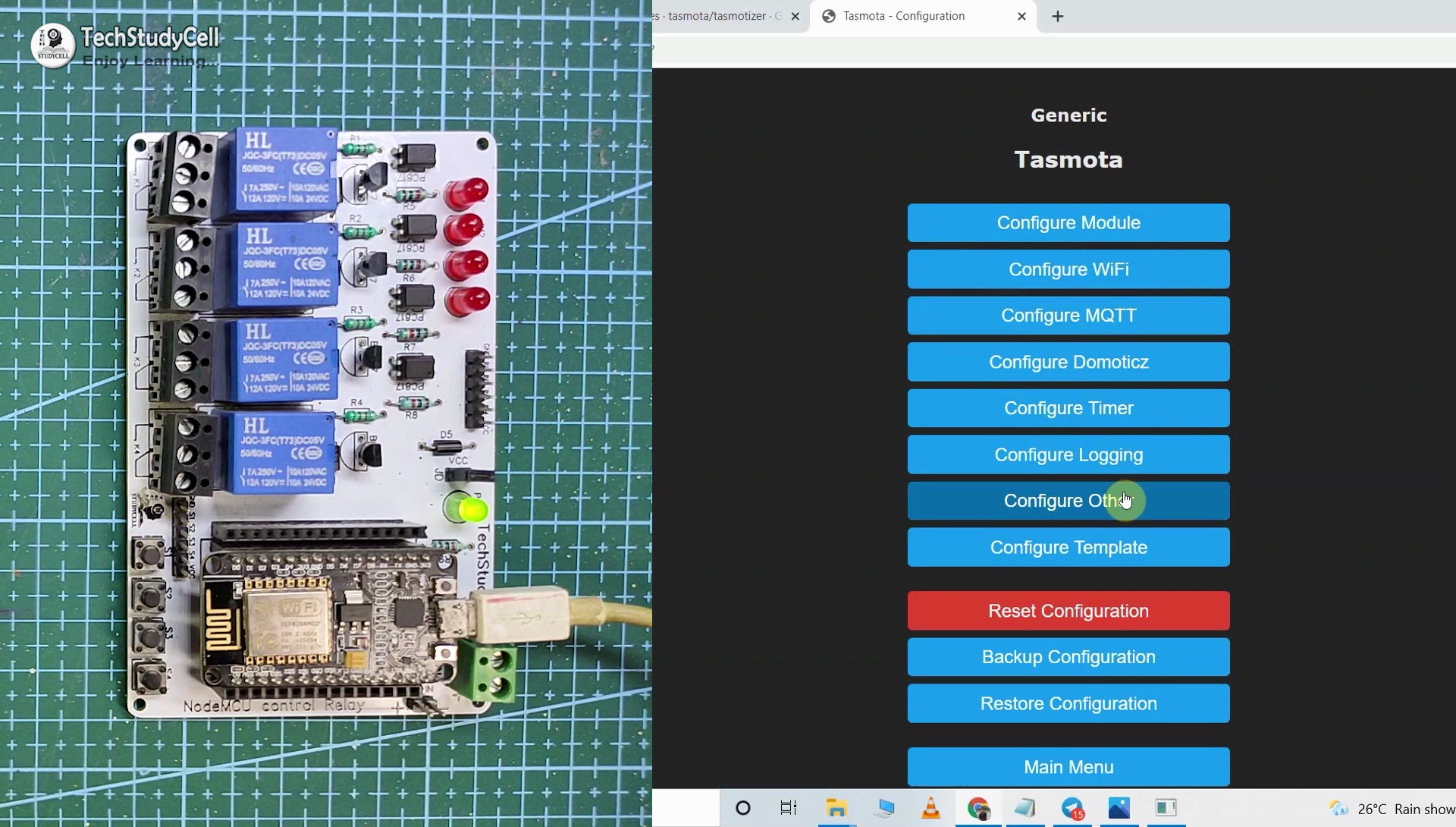Return to Main Menu
1456x827 pixels.
coord(1068,766)
